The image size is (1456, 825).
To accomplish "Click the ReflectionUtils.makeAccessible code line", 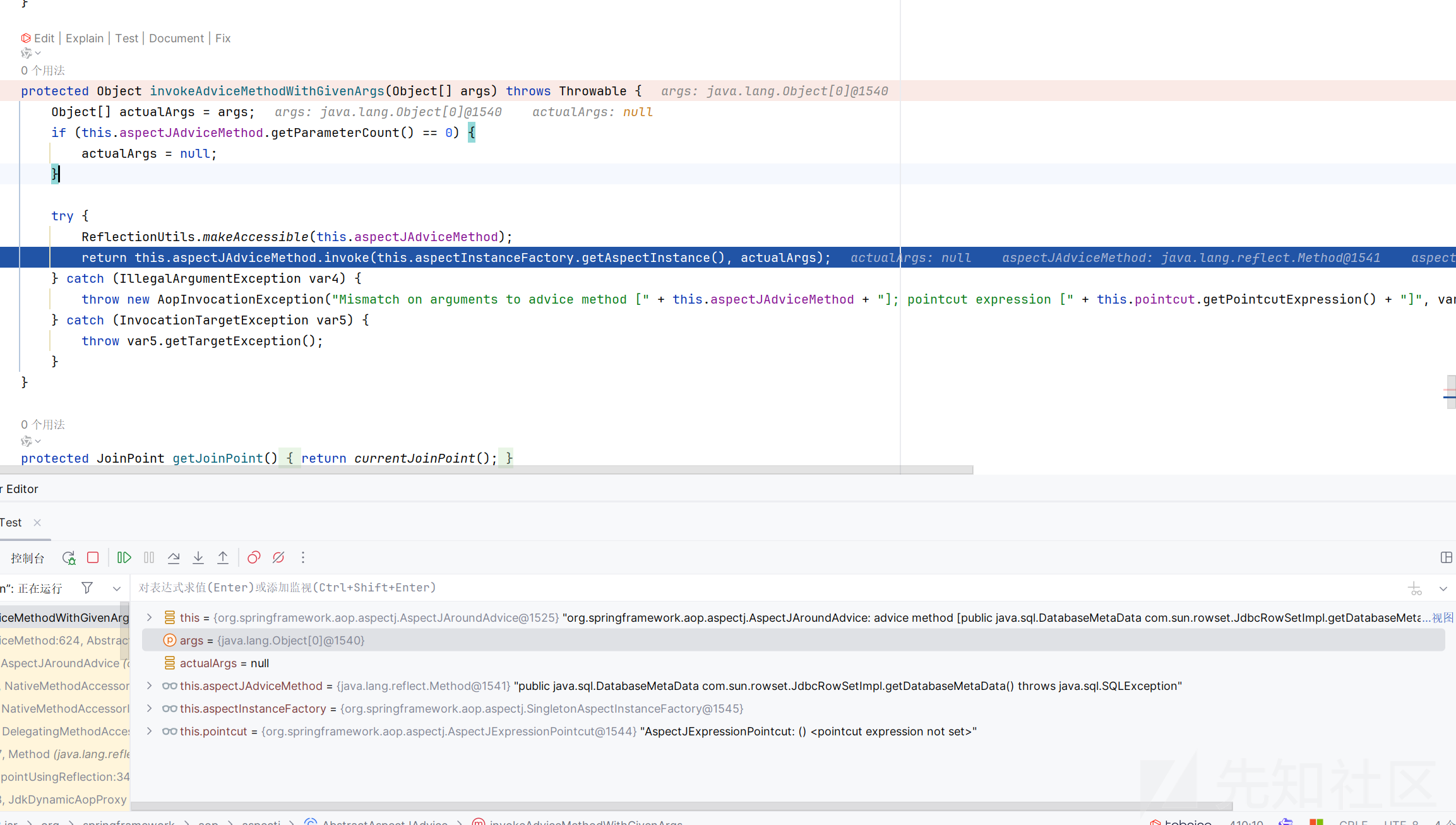I will coord(297,237).
